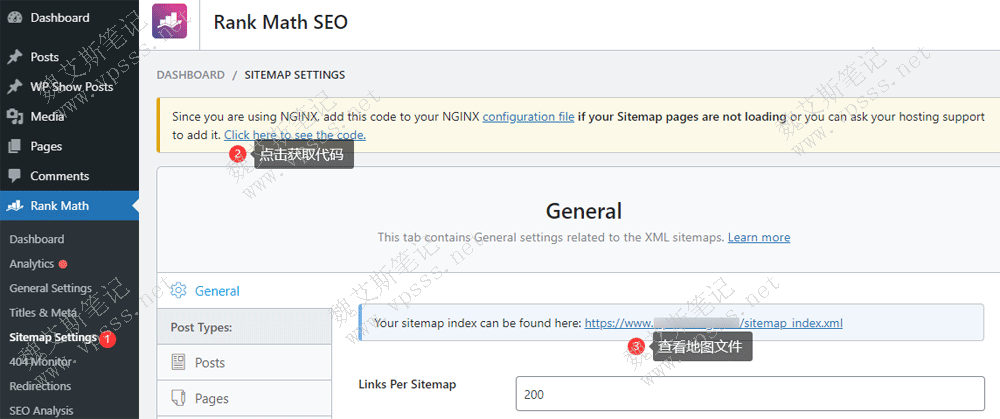The width and height of the screenshot is (1000, 419).
Task: Click the Media library icon
Action: pyautogui.click(x=15, y=116)
